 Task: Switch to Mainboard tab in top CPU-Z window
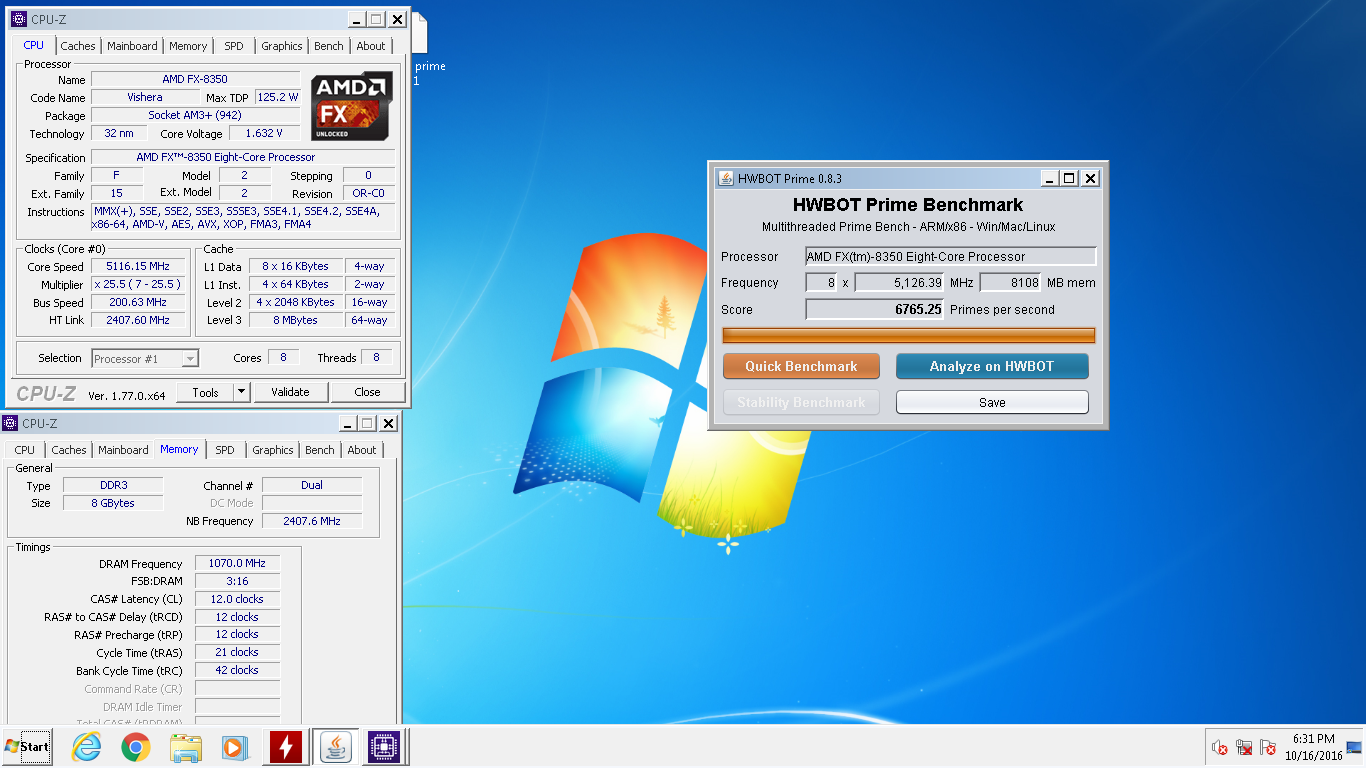point(132,46)
